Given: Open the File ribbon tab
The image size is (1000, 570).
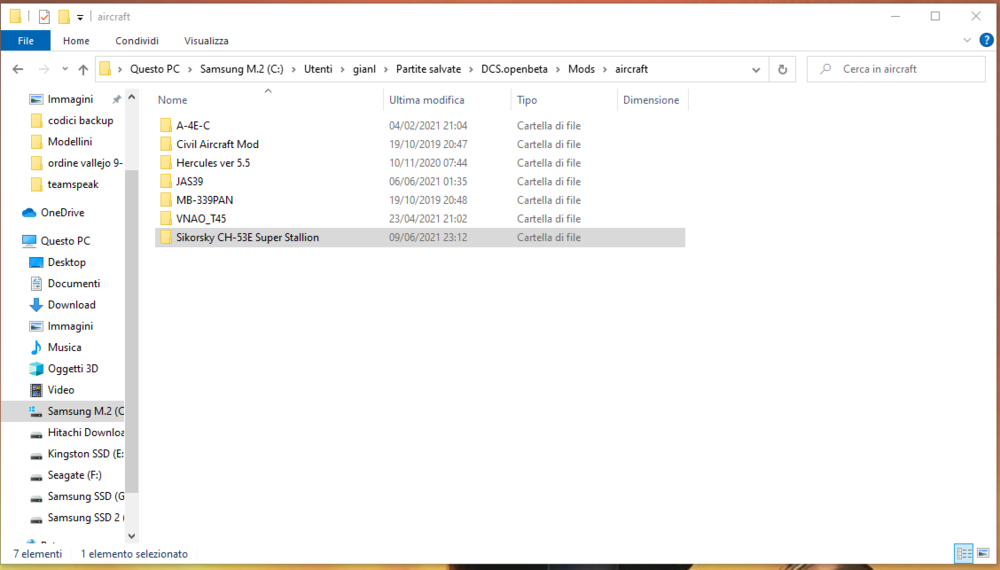Looking at the screenshot, I should click(26, 41).
